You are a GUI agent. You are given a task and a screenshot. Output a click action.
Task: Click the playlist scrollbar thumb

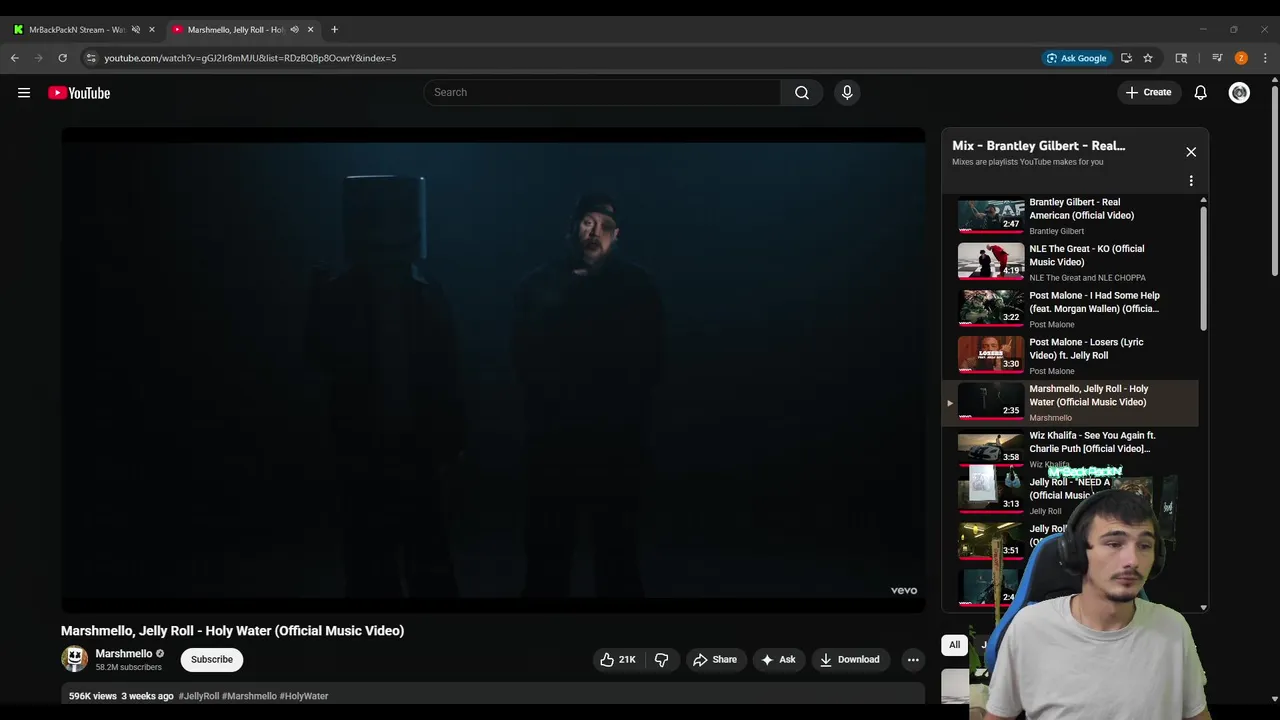1203,268
